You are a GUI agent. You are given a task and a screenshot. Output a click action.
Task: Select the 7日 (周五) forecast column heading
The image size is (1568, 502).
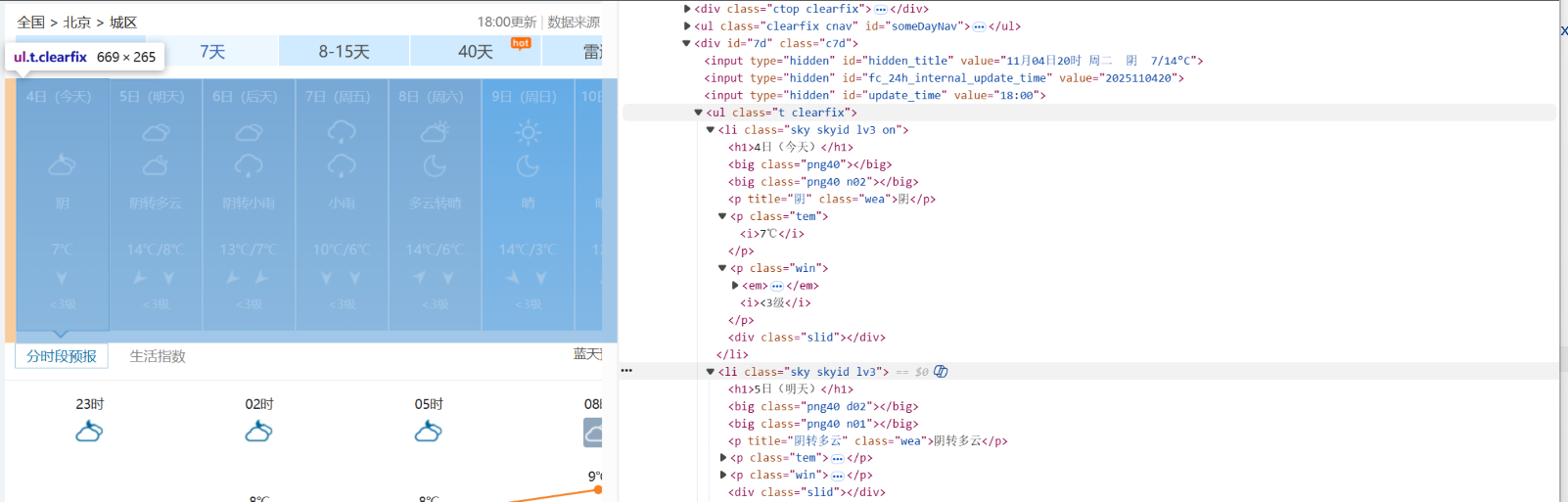[338, 97]
